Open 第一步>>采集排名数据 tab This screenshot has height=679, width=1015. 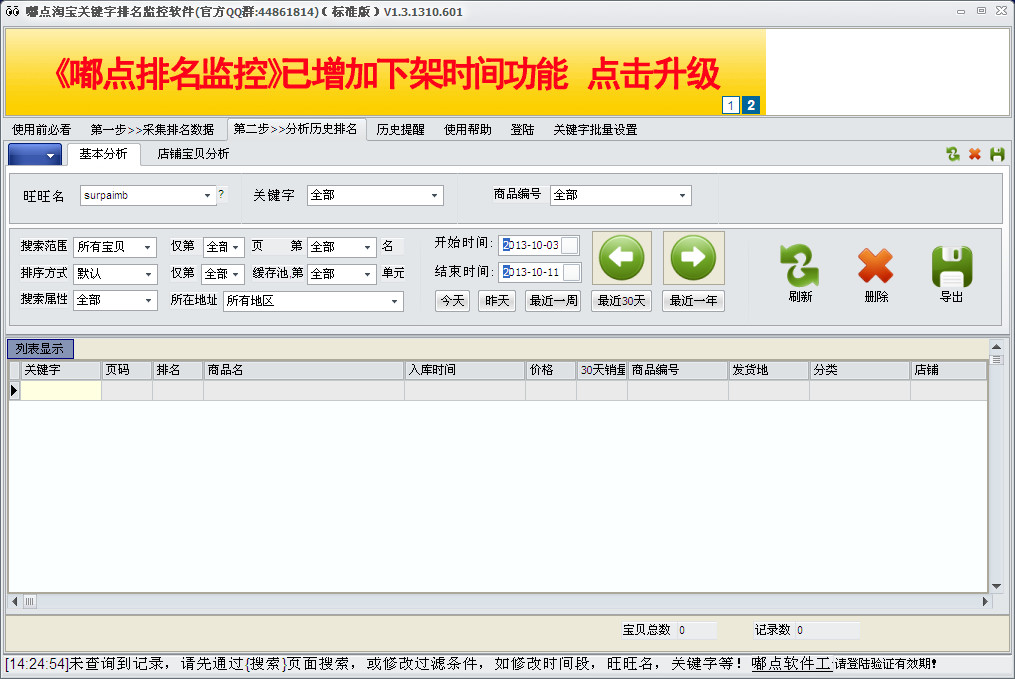tap(152, 129)
